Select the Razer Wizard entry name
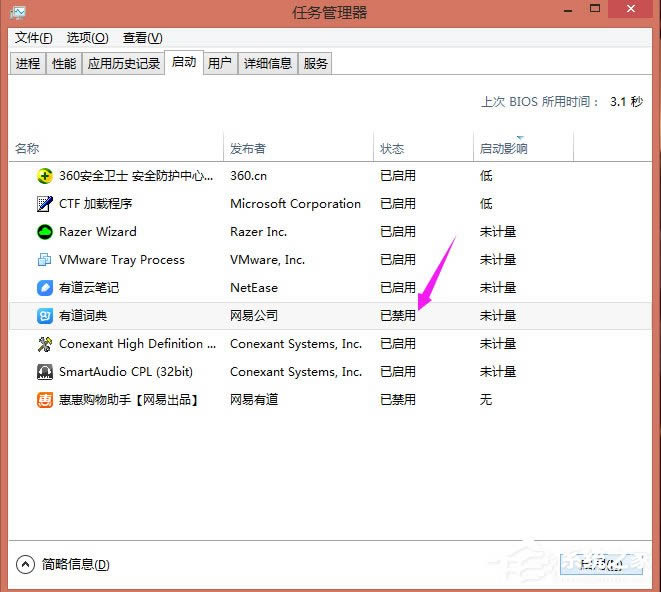This screenshot has width=661, height=592. pyautogui.click(x=98, y=232)
